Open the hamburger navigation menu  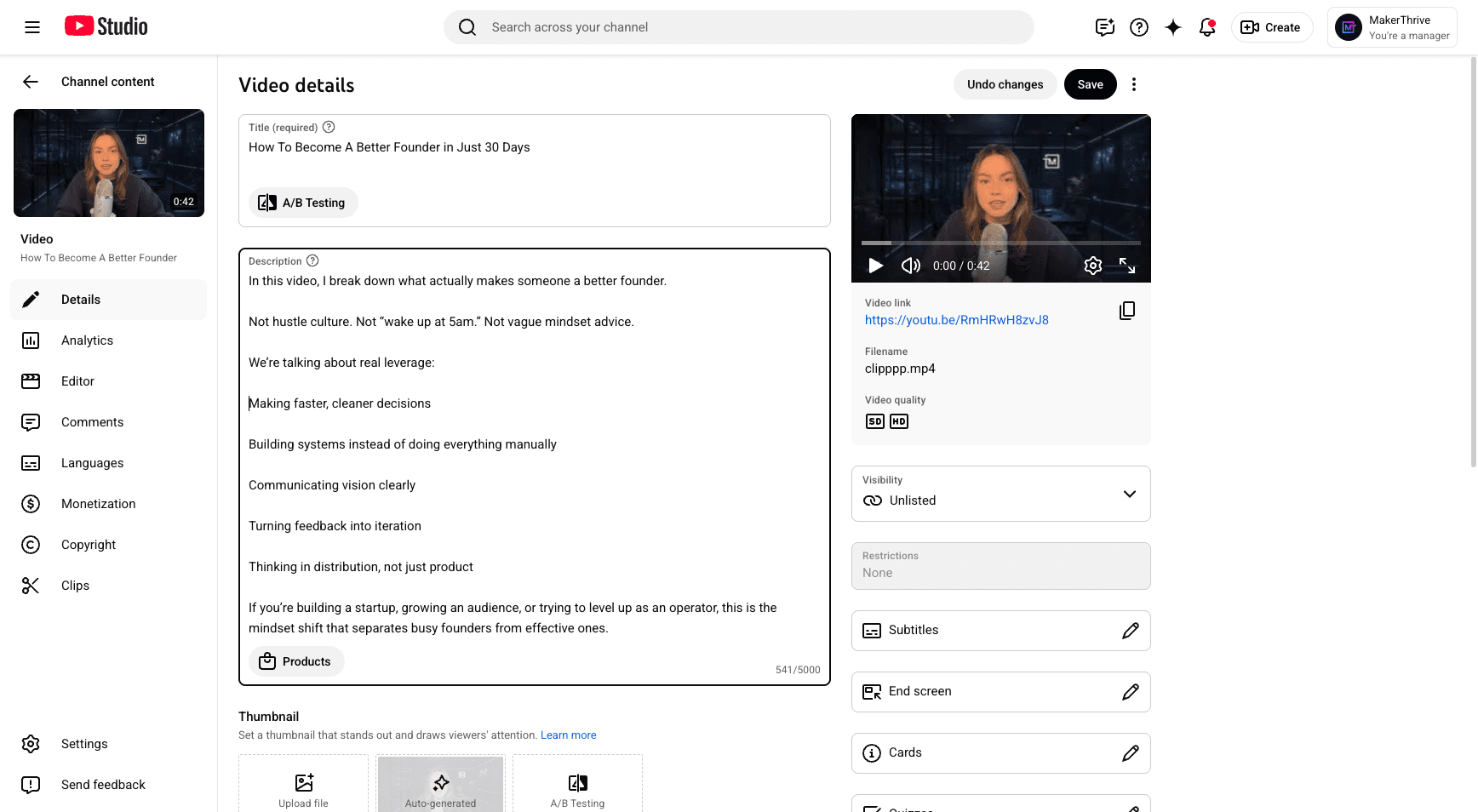(32, 27)
